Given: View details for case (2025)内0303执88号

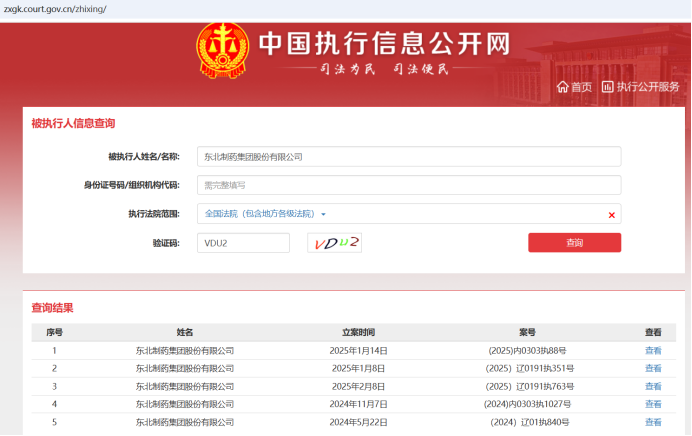Looking at the screenshot, I should pyautogui.click(x=653, y=351).
